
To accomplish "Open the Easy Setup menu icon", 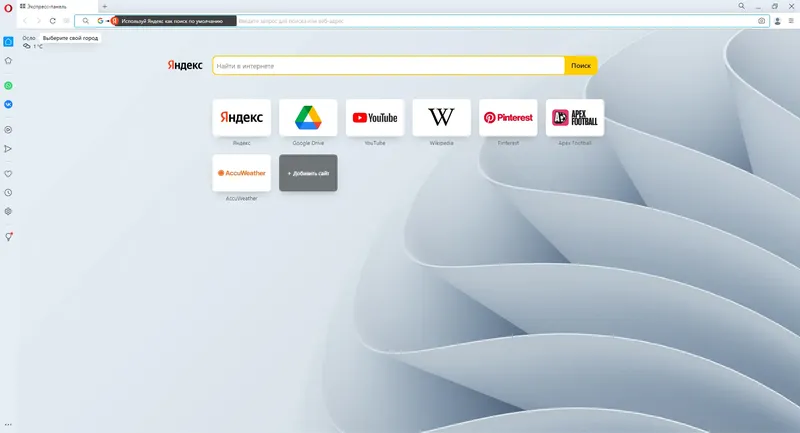I will click(x=791, y=21).
